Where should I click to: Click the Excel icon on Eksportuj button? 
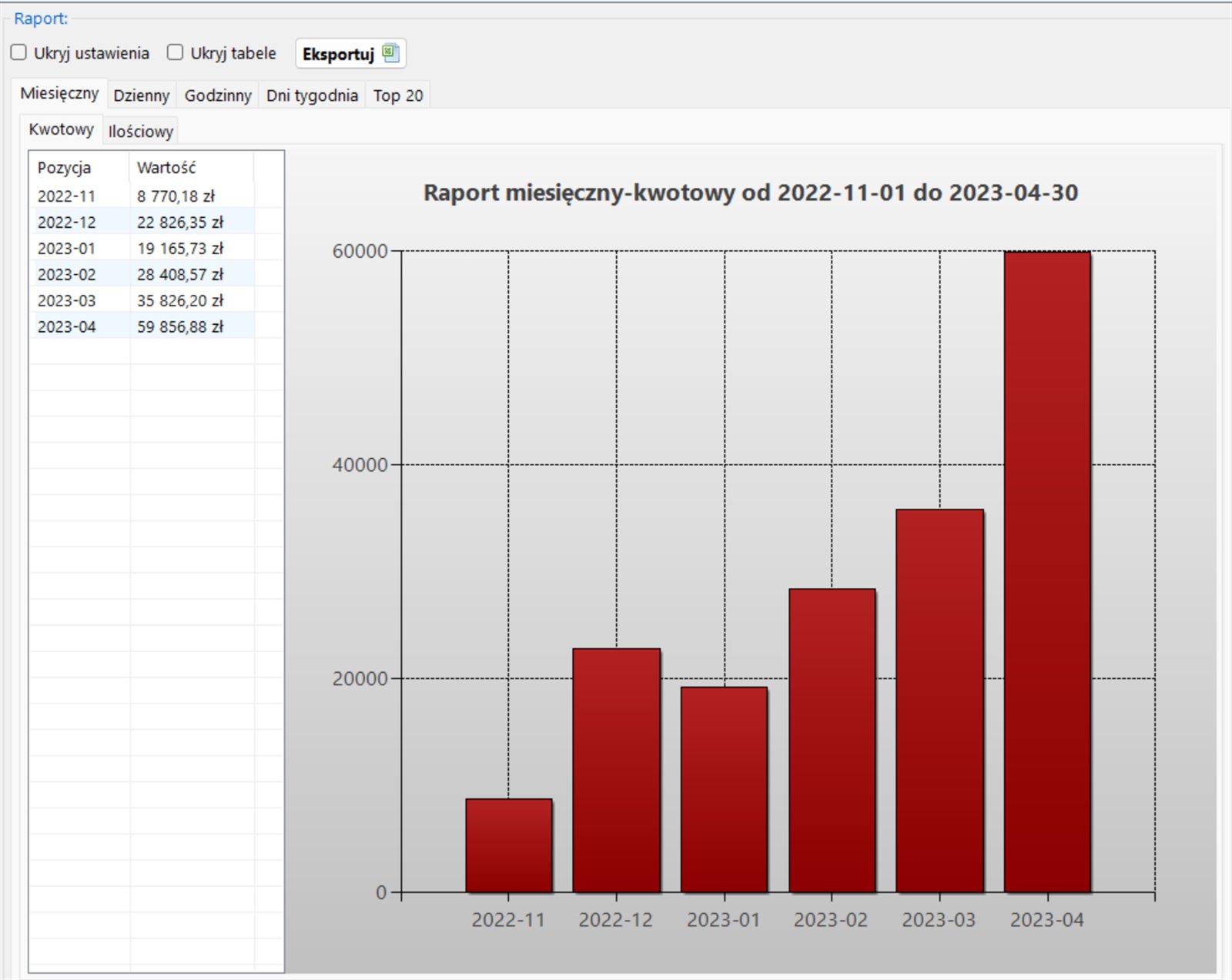(x=390, y=53)
